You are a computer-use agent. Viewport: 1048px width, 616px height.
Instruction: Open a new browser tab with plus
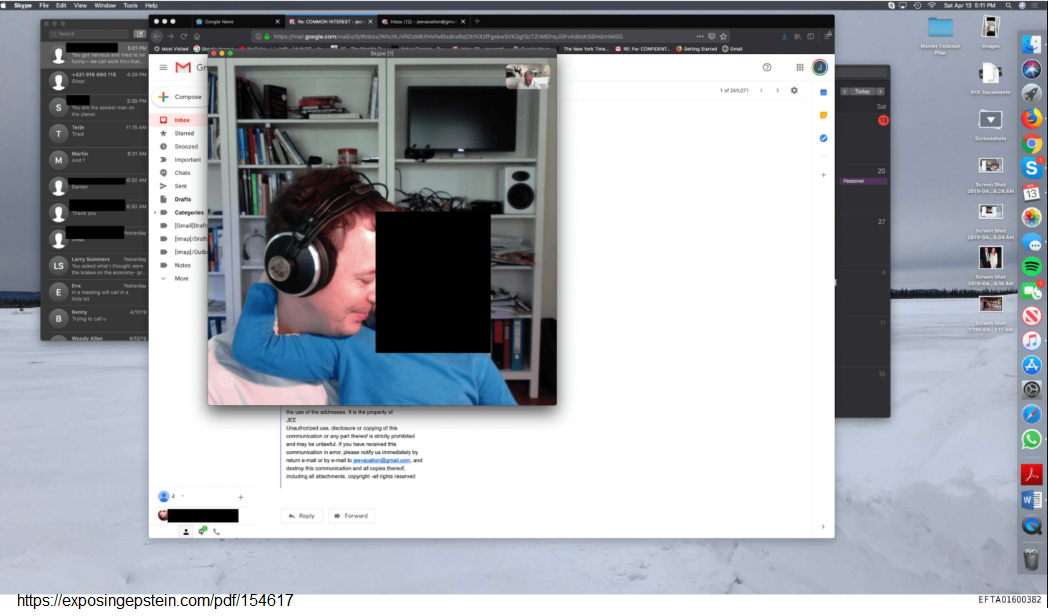(477, 21)
